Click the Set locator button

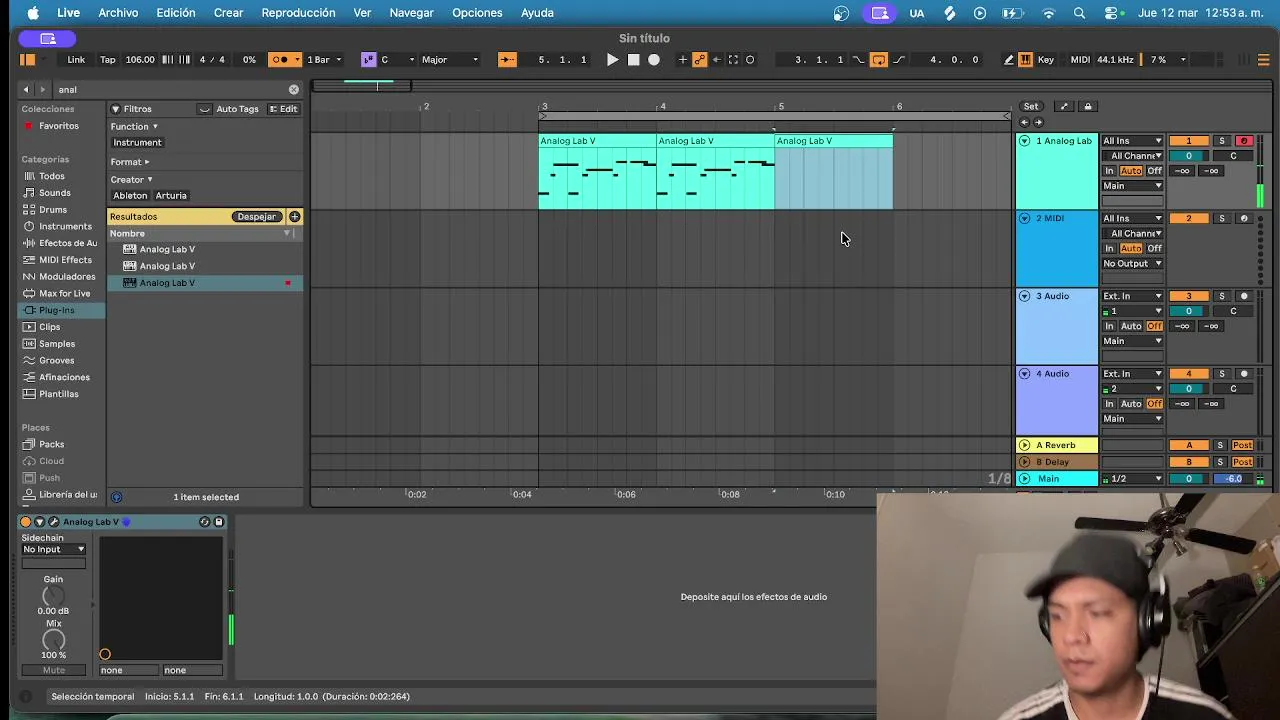tap(1030, 107)
